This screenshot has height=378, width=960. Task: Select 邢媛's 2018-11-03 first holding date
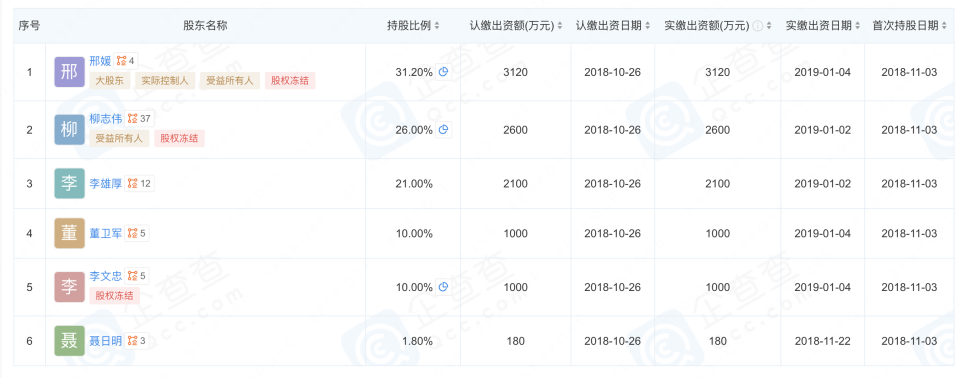pos(910,72)
